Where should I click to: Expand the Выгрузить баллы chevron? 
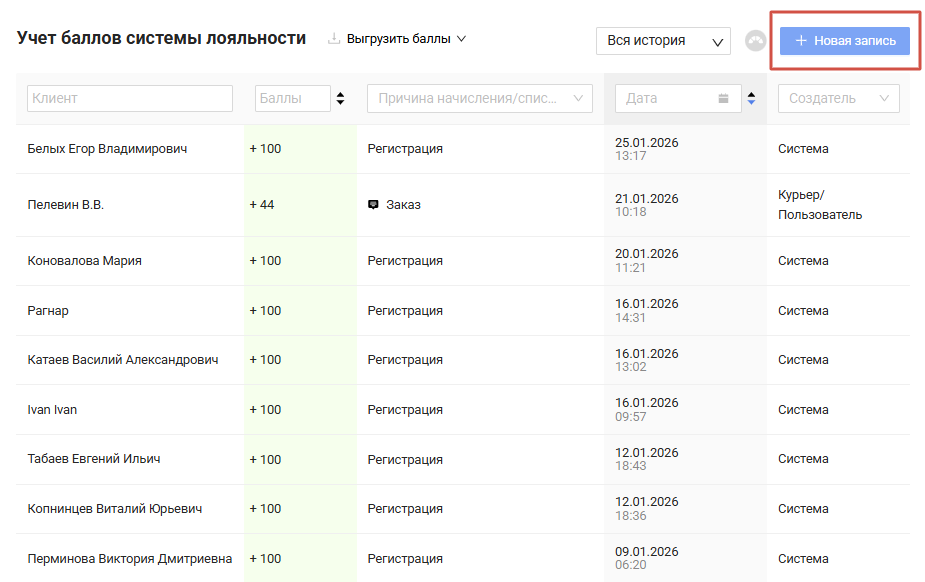coord(461,39)
